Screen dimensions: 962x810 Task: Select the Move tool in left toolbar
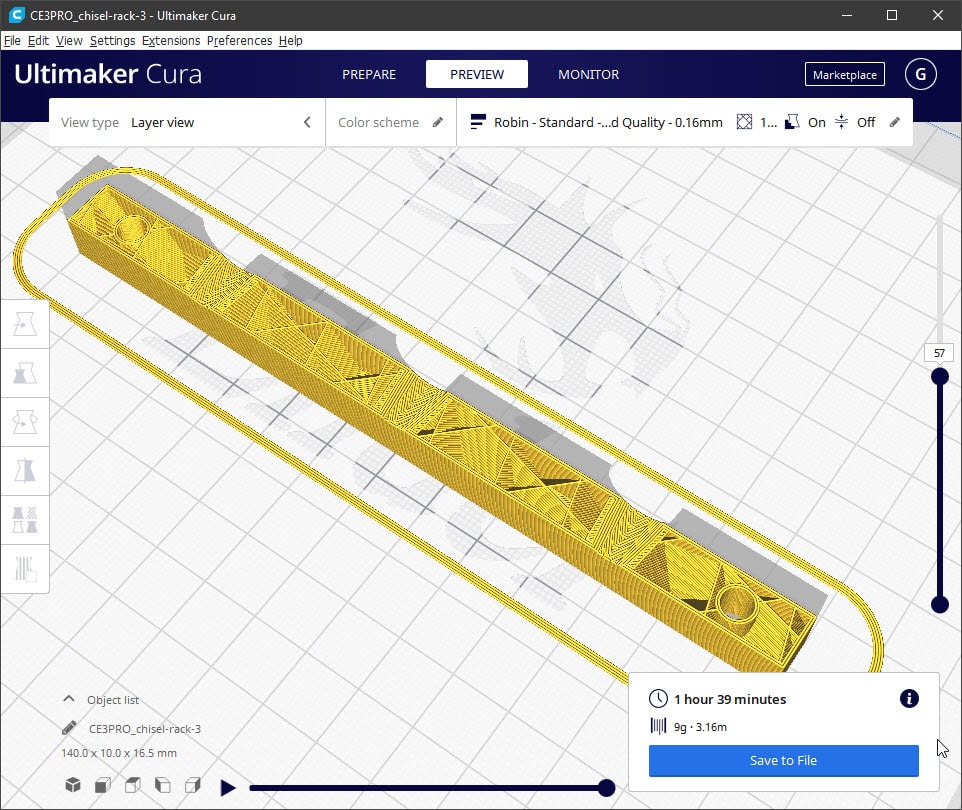click(x=25, y=324)
